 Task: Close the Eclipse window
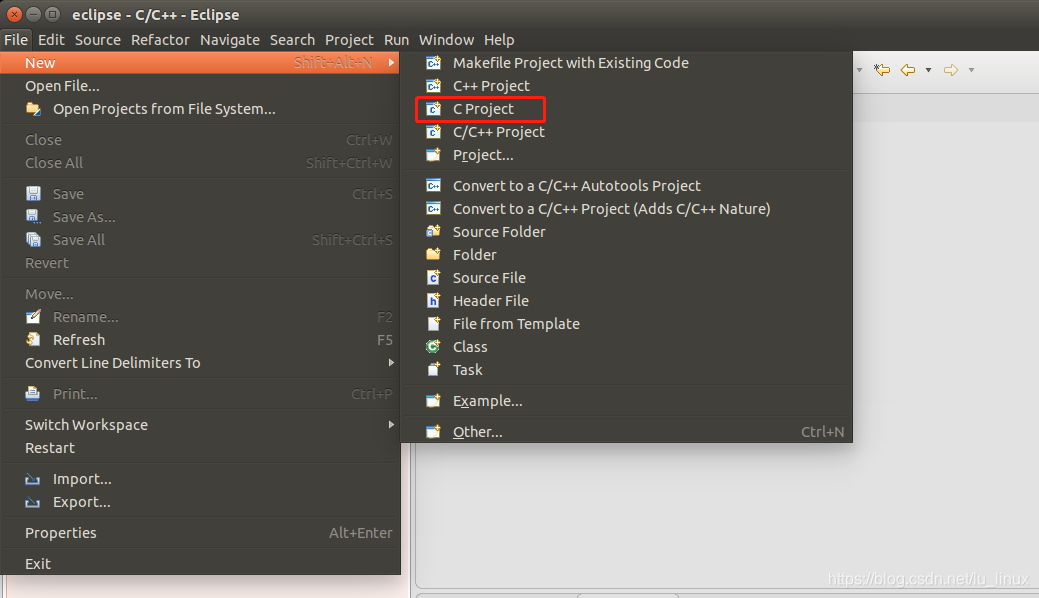15,14
